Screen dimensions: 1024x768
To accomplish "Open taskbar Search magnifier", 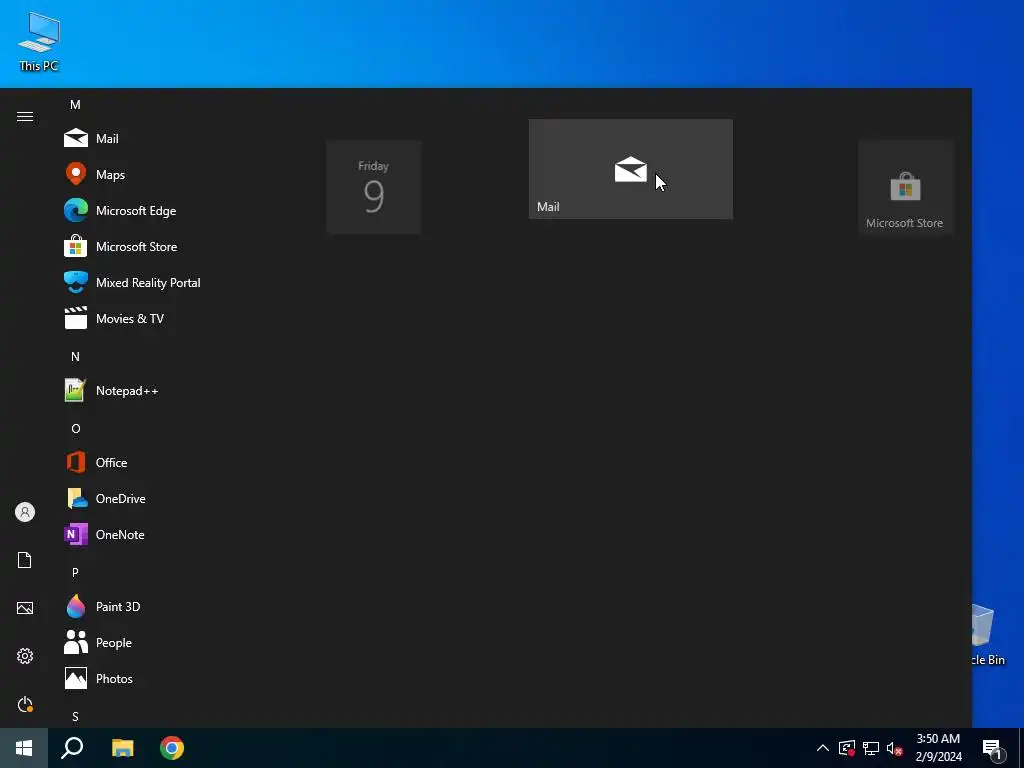I will click(72, 748).
